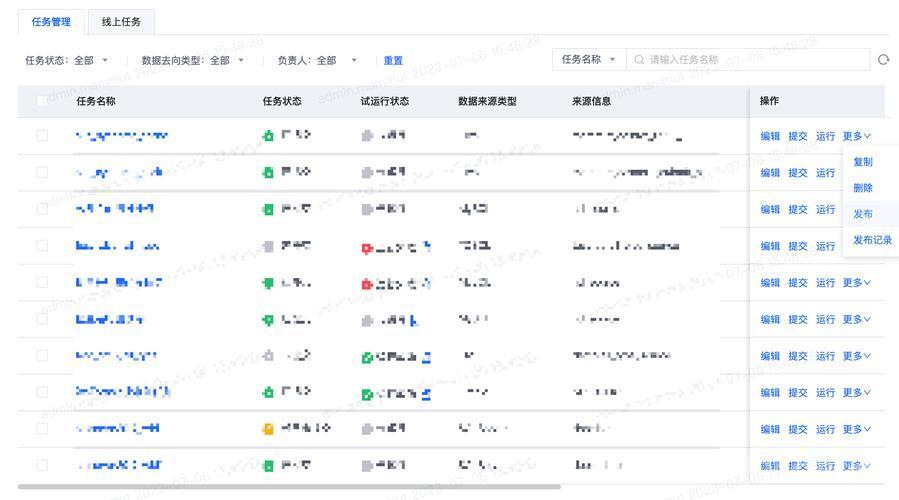Viewport: 899px width, 500px height.
Task: Switch to the 线上任务 tab
Action: click(121, 22)
